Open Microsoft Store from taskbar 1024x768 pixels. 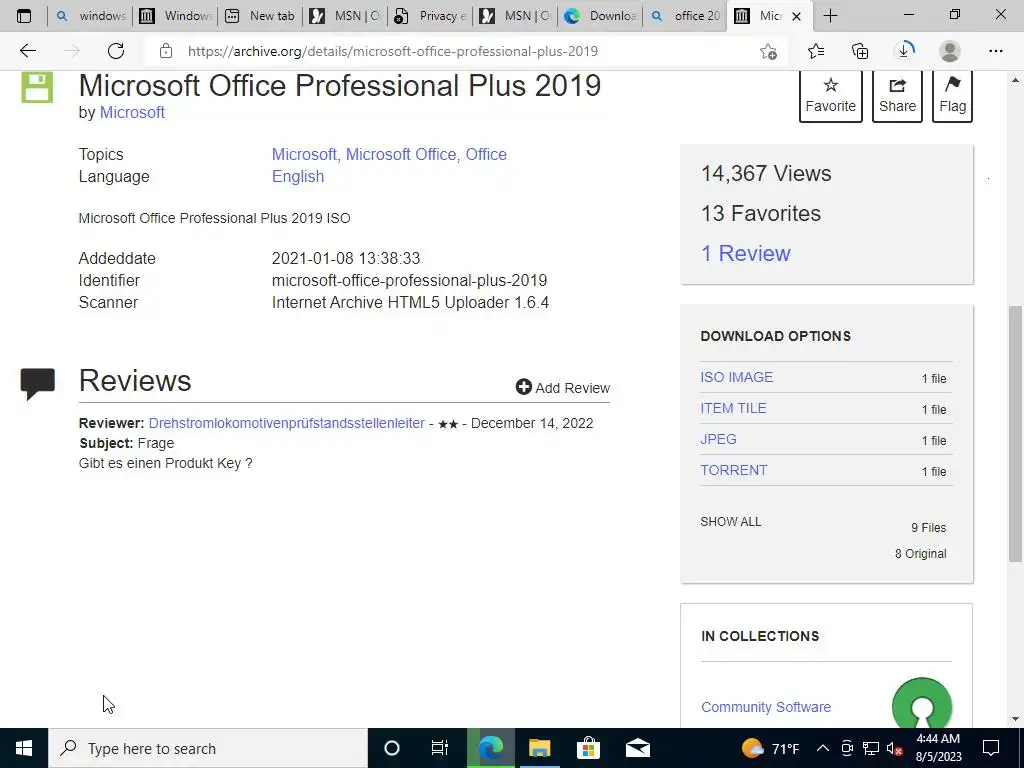pos(588,748)
